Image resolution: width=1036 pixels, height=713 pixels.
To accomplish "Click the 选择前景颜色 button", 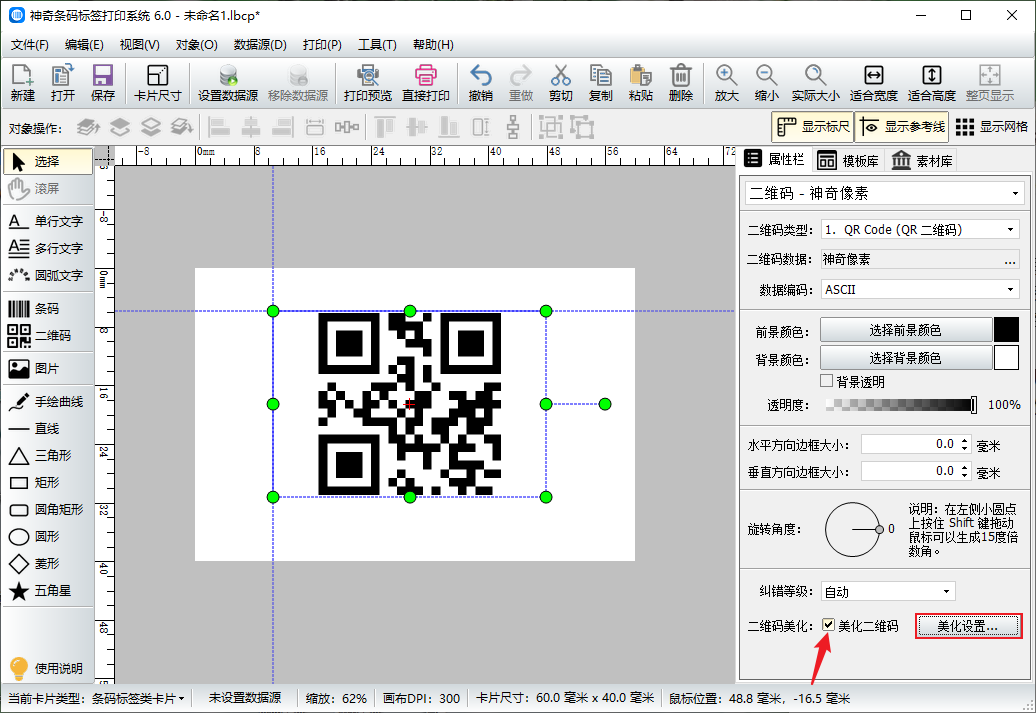I will 904,330.
